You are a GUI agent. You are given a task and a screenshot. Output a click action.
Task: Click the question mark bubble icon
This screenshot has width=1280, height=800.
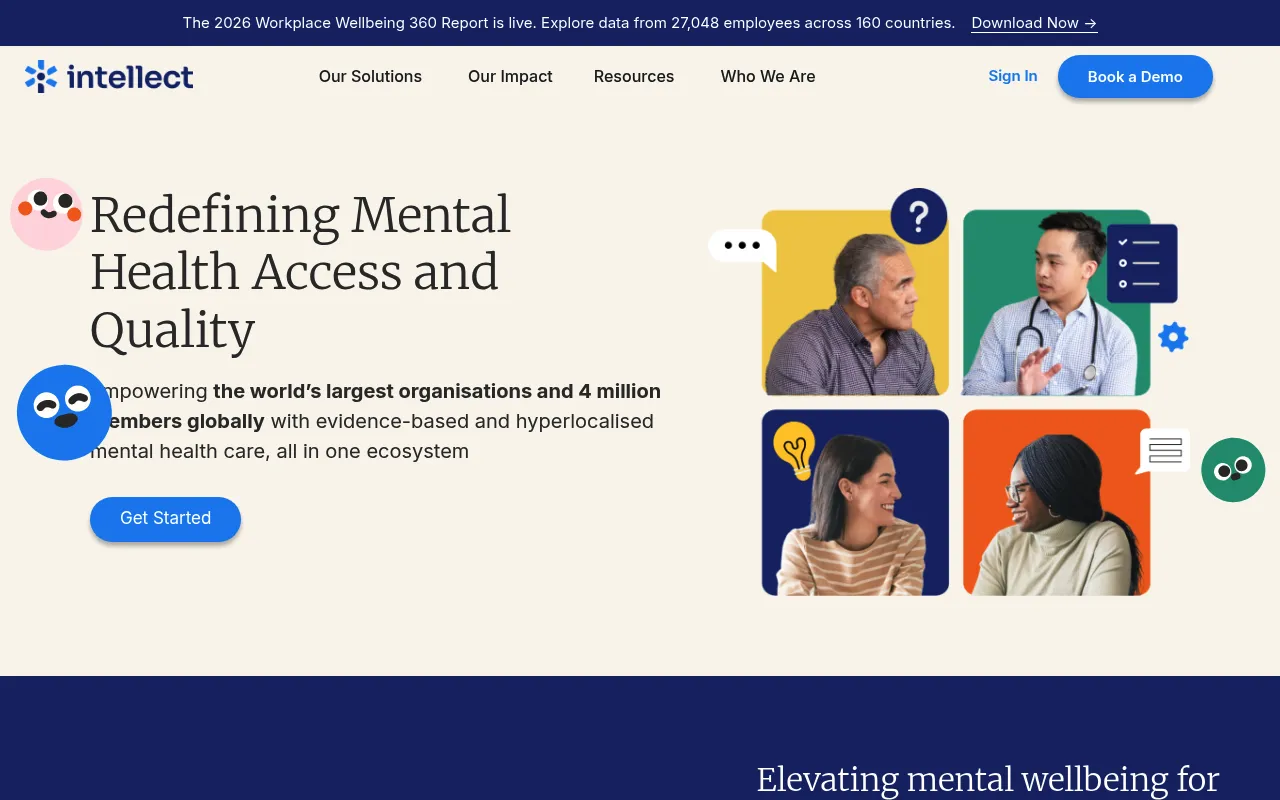click(x=919, y=216)
